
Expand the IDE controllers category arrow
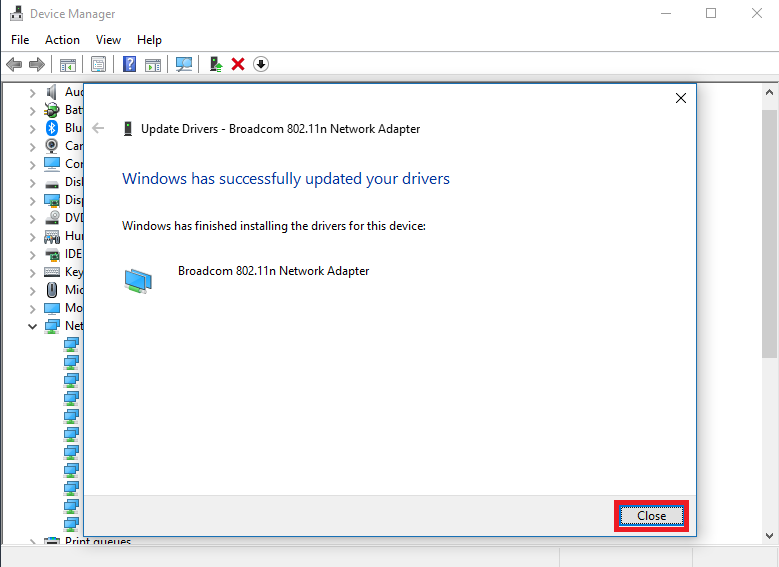point(32,255)
